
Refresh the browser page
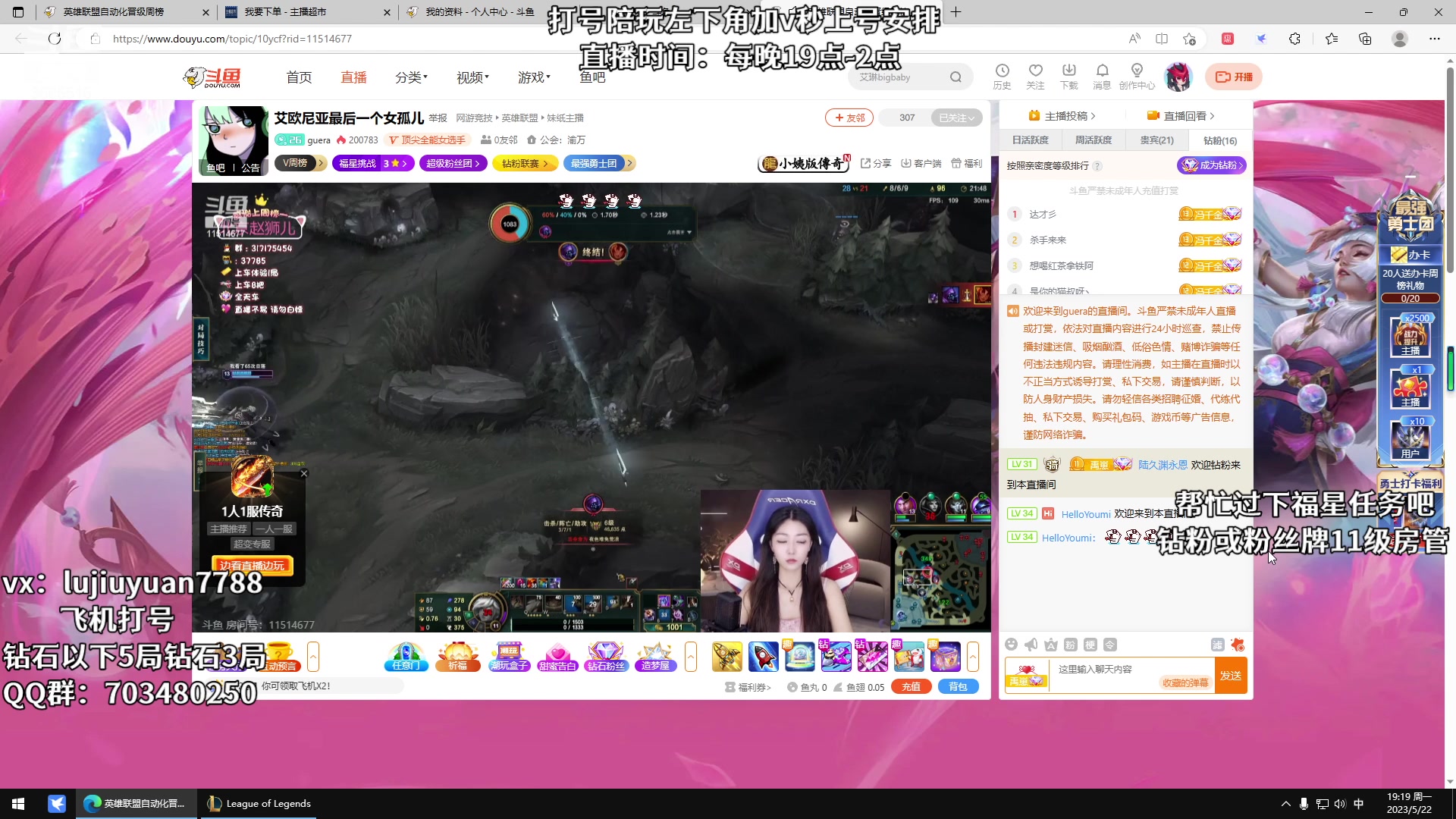tap(55, 39)
